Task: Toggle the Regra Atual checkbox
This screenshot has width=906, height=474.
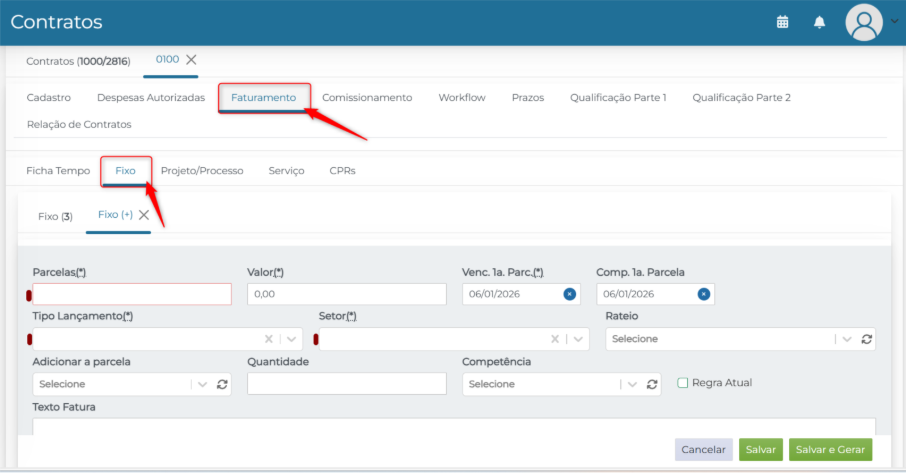Action: (x=682, y=383)
